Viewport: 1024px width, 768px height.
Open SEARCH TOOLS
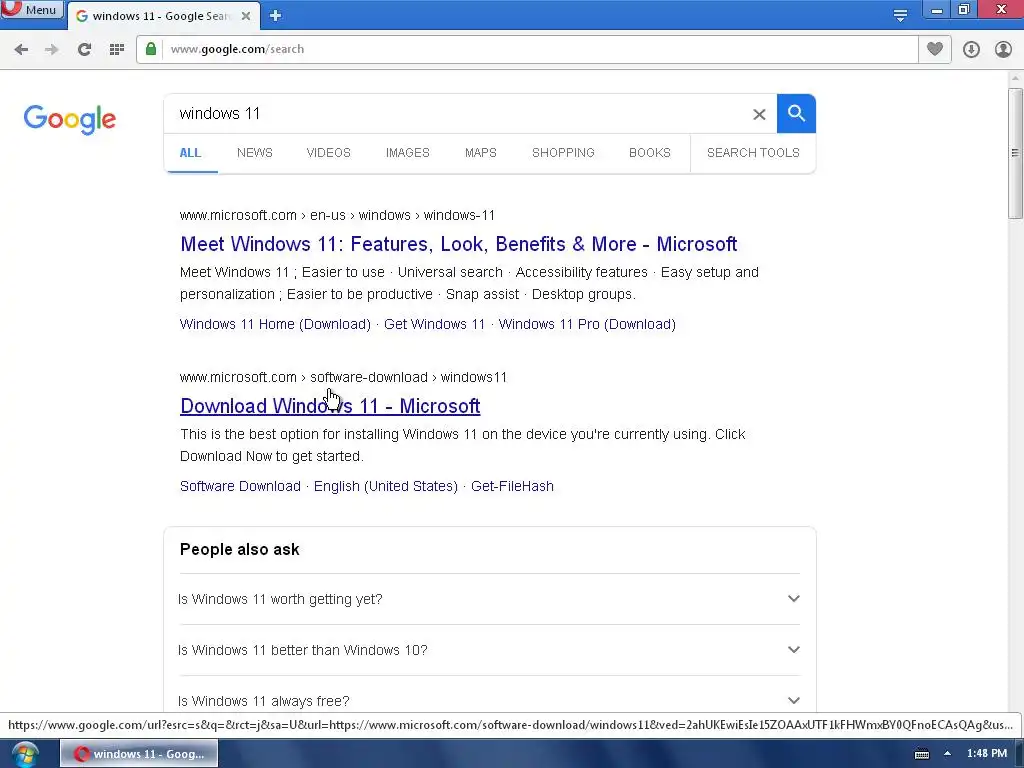(x=753, y=153)
